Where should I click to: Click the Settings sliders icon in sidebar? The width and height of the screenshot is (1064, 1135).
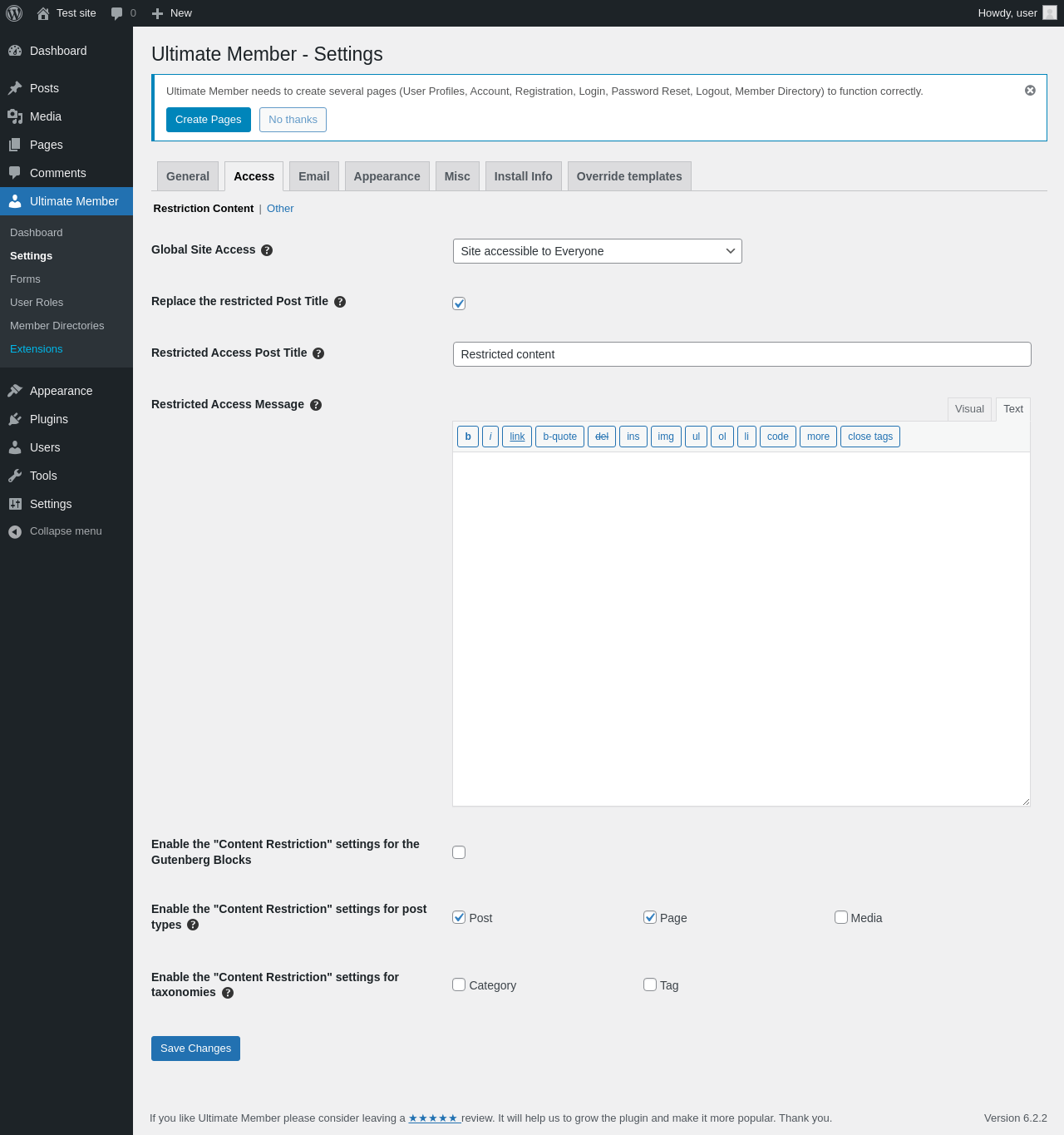pyautogui.click(x=15, y=504)
